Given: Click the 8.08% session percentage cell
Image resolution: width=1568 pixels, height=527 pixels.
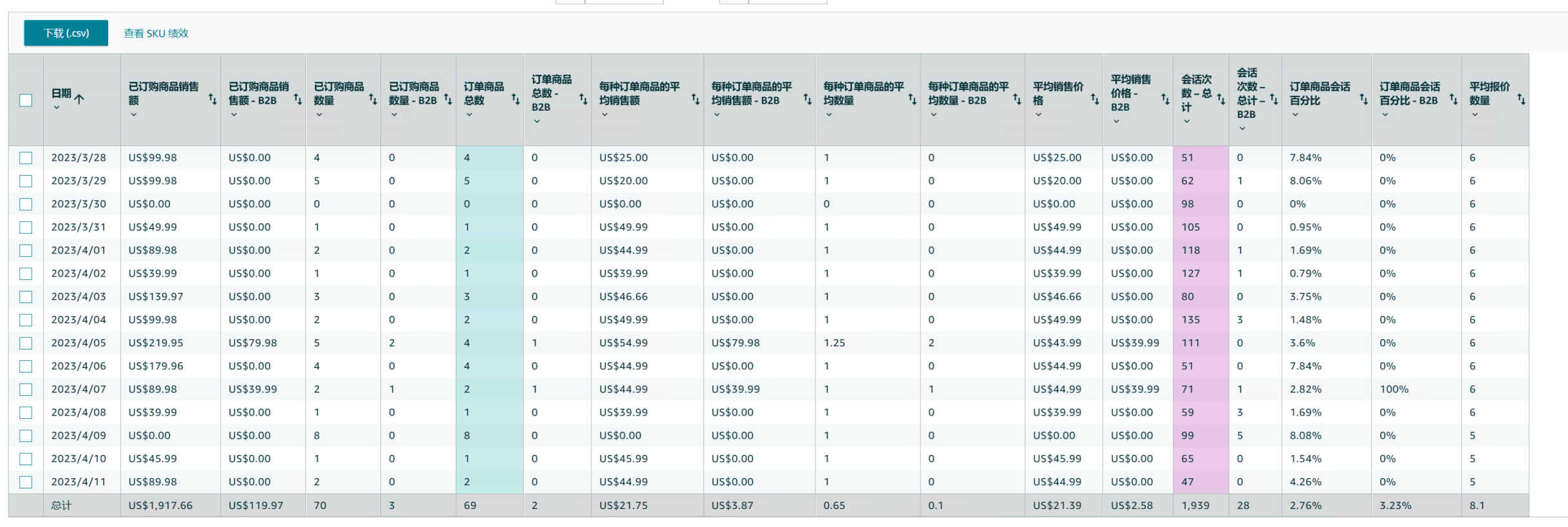Looking at the screenshot, I should pyautogui.click(x=1305, y=436).
